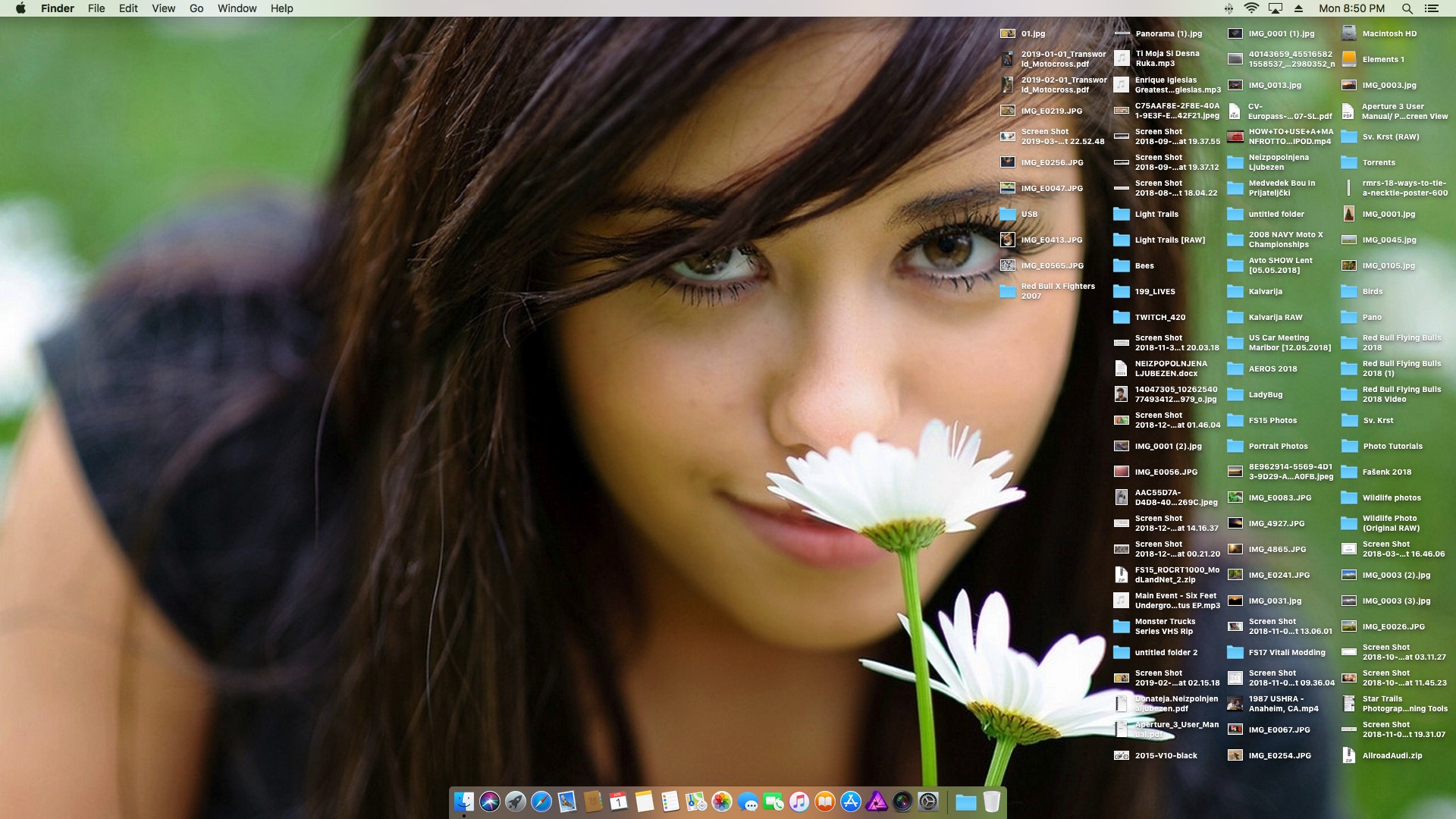The width and height of the screenshot is (1456, 819).
Task: Open Calendar icon in the Dock
Action: coord(619,802)
